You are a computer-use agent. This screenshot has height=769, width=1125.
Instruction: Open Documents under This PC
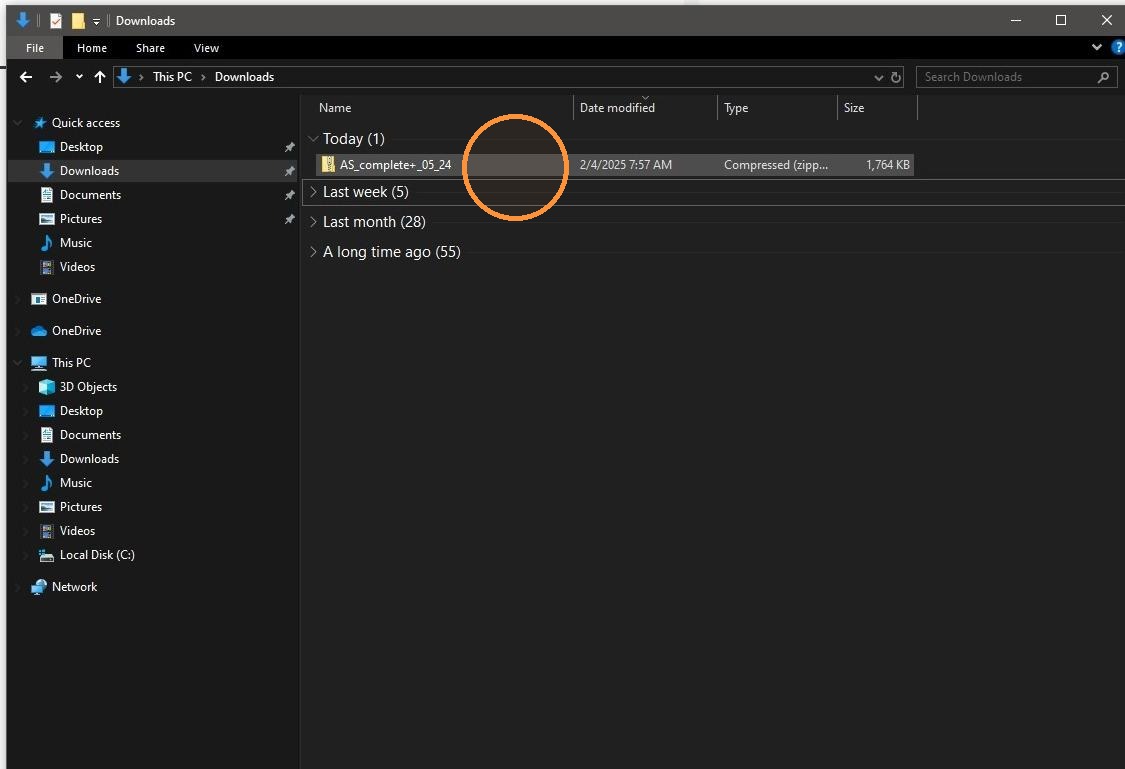(90, 435)
